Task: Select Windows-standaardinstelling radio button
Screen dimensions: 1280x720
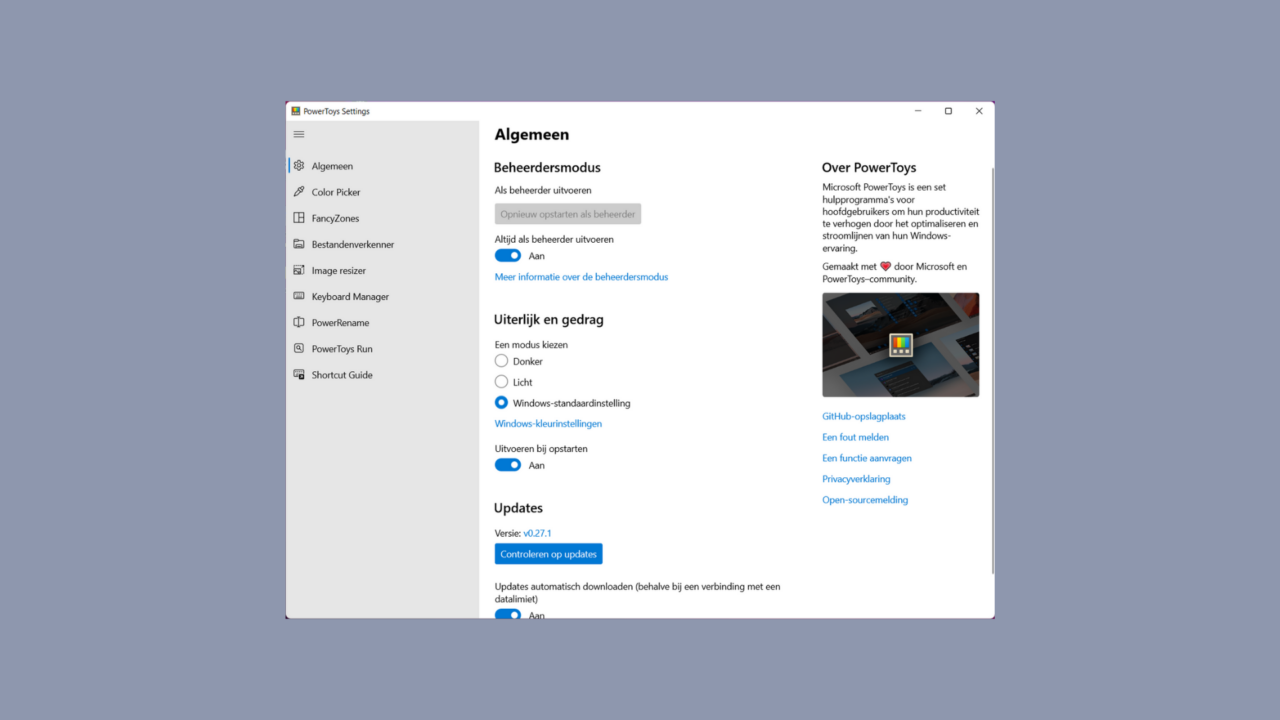Action: (502, 403)
